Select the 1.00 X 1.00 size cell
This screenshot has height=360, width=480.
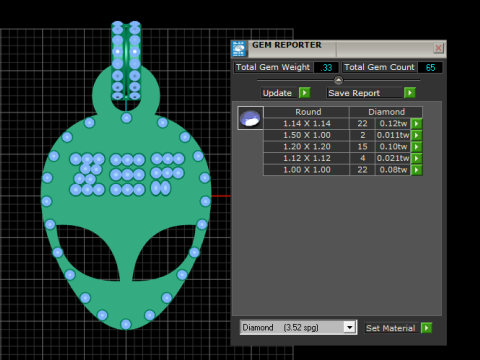(307, 170)
